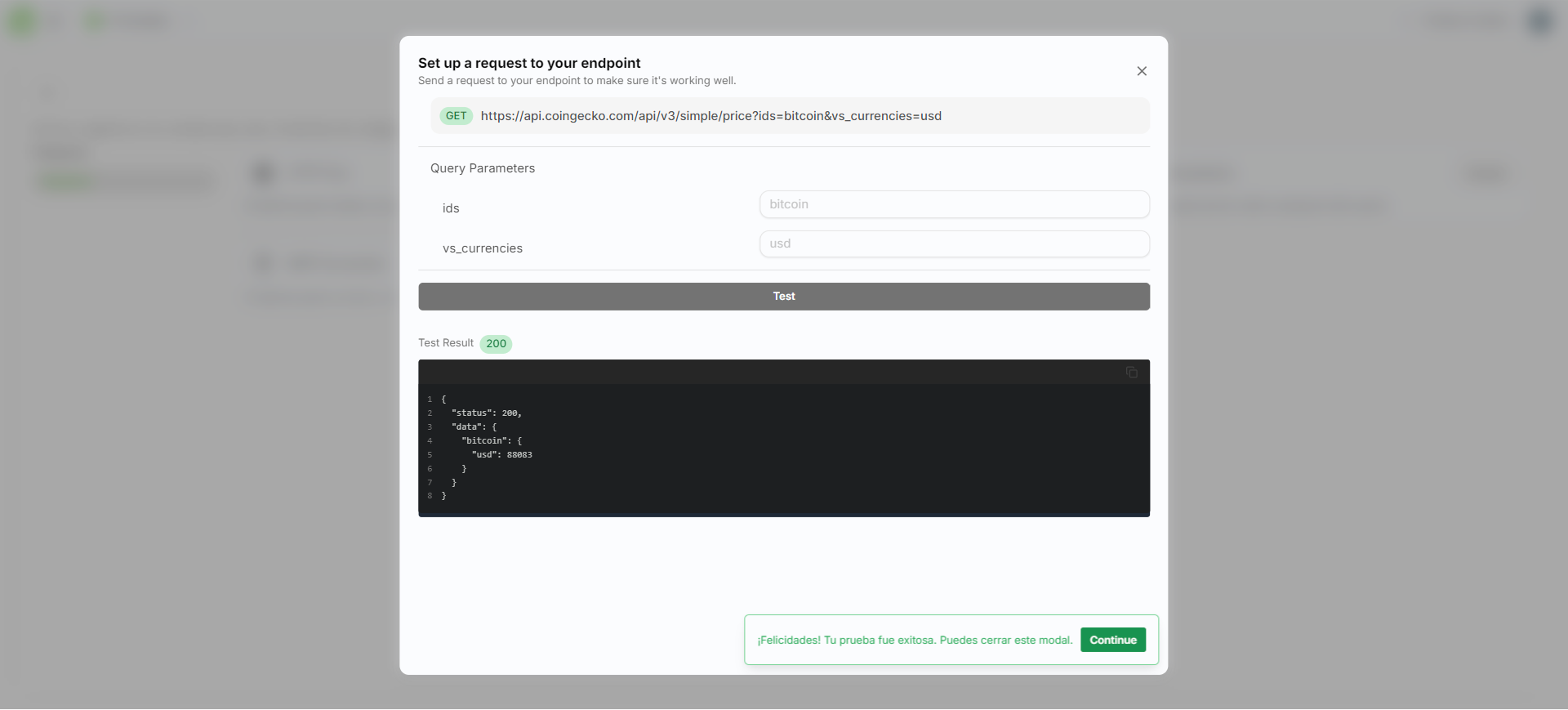The height and width of the screenshot is (710, 1568).
Task: Click the green GET method badge
Action: pyautogui.click(x=456, y=116)
